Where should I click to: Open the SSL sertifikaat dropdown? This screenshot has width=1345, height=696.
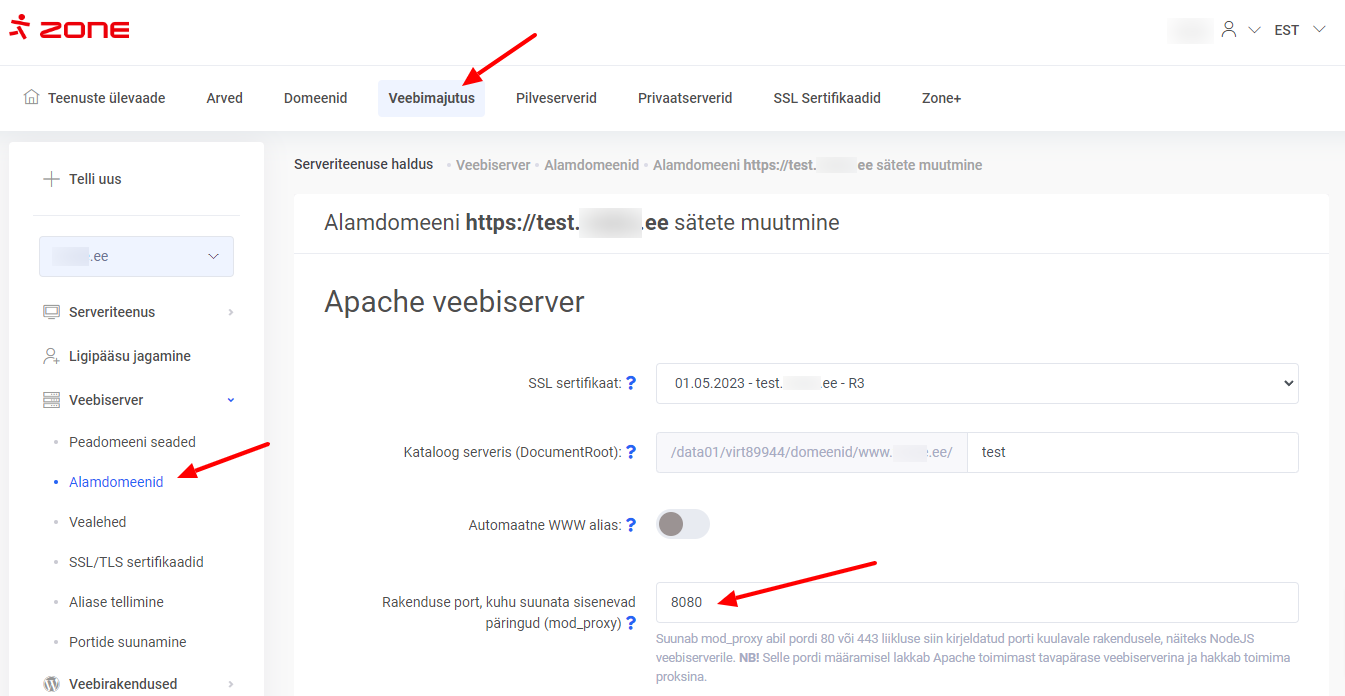[976, 383]
